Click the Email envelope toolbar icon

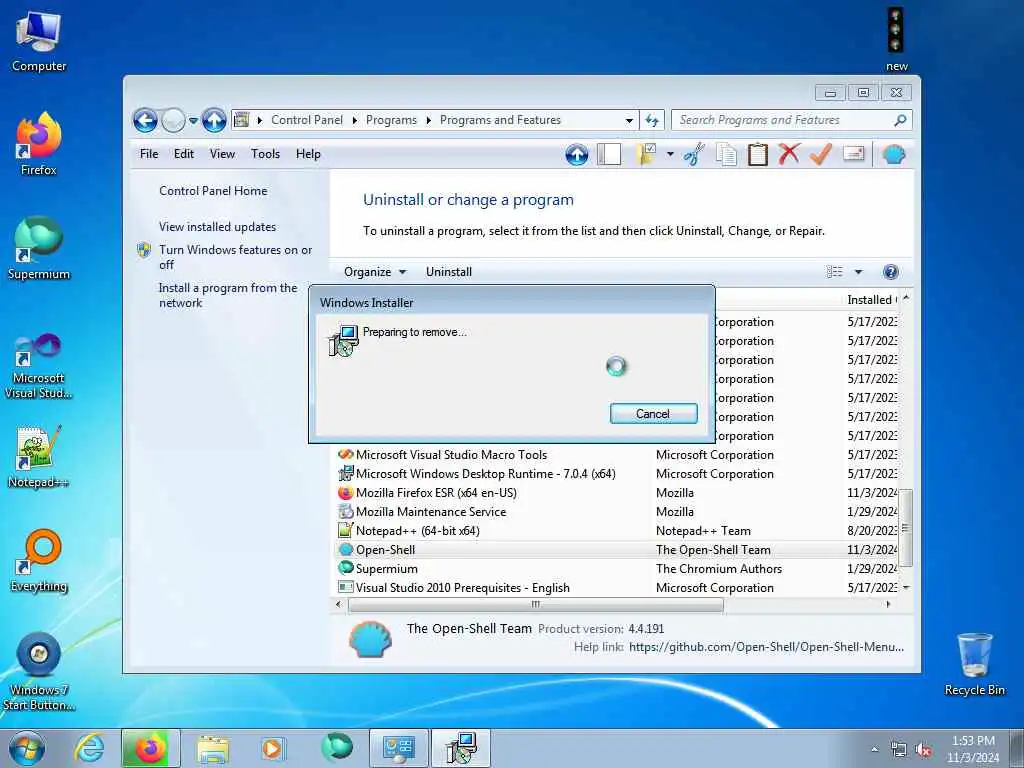tap(854, 154)
